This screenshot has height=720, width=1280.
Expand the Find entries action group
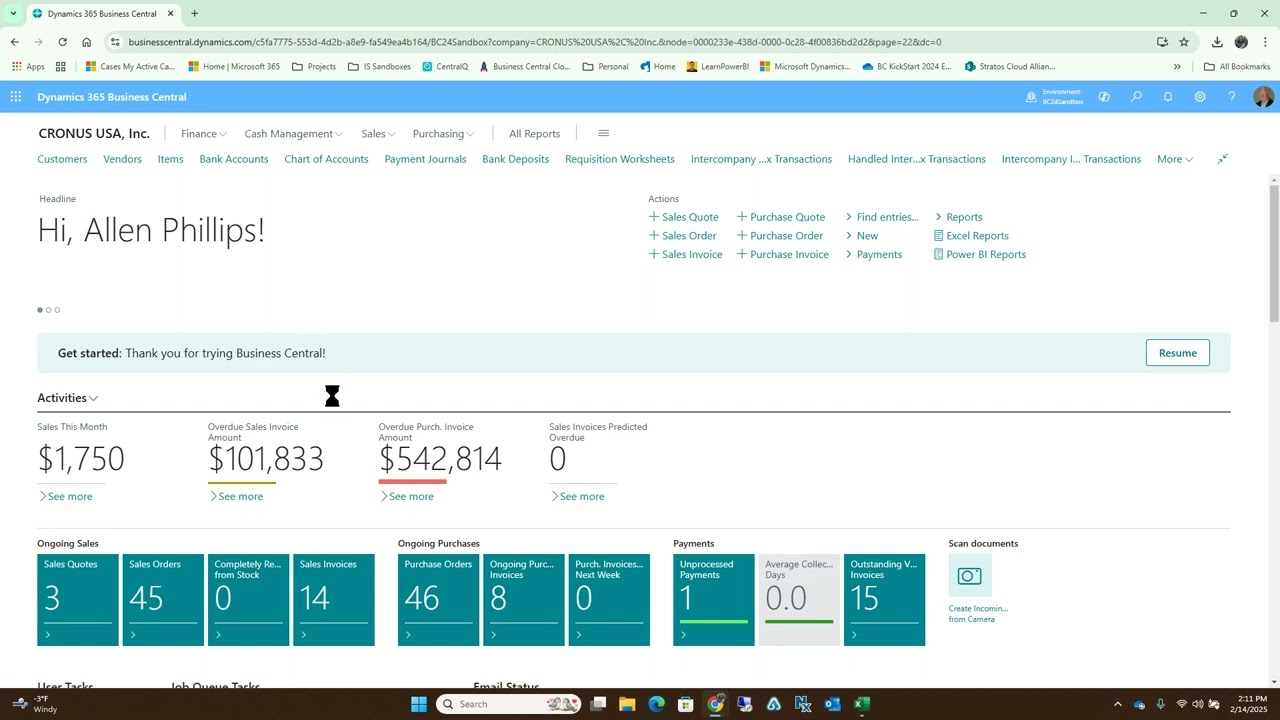point(882,217)
